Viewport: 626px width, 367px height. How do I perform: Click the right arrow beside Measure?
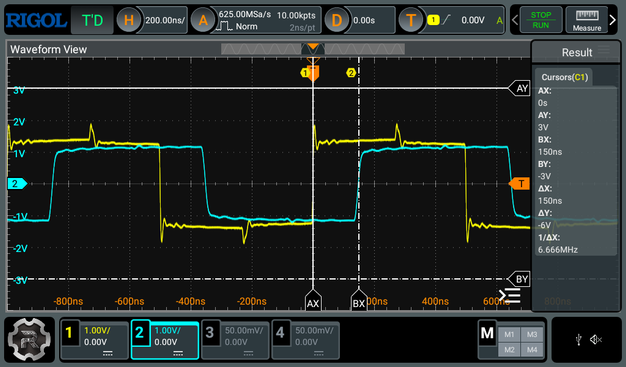(613, 20)
